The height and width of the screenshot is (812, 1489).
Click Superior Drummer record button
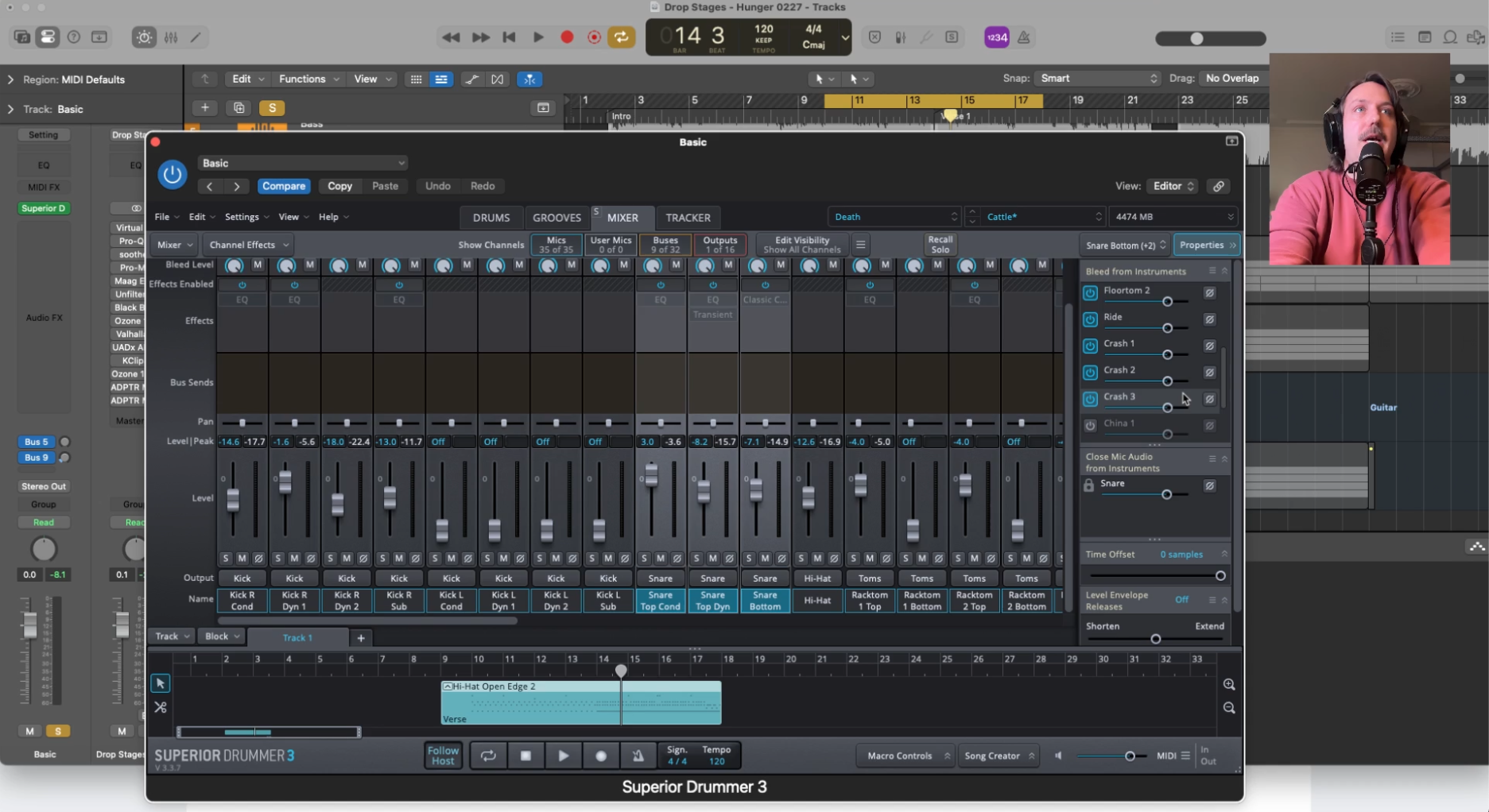click(x=601, y=756)
